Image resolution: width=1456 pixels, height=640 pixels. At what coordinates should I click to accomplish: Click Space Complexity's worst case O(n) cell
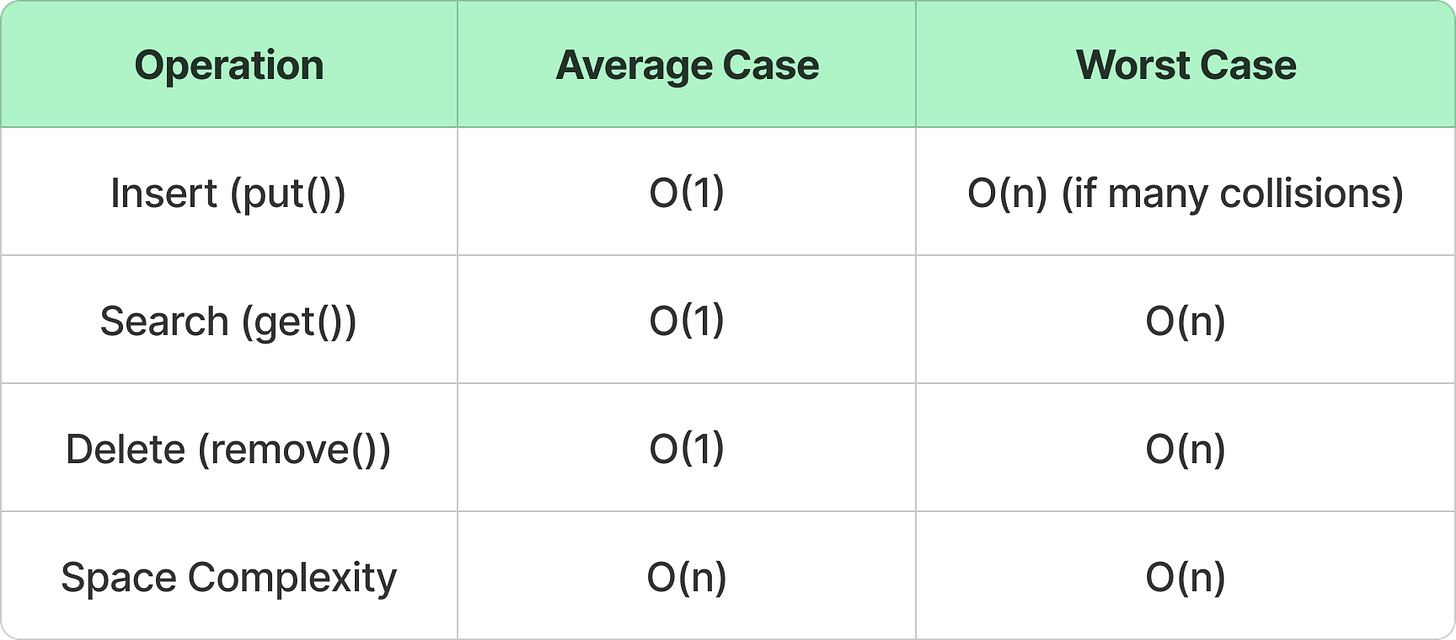1186,577
